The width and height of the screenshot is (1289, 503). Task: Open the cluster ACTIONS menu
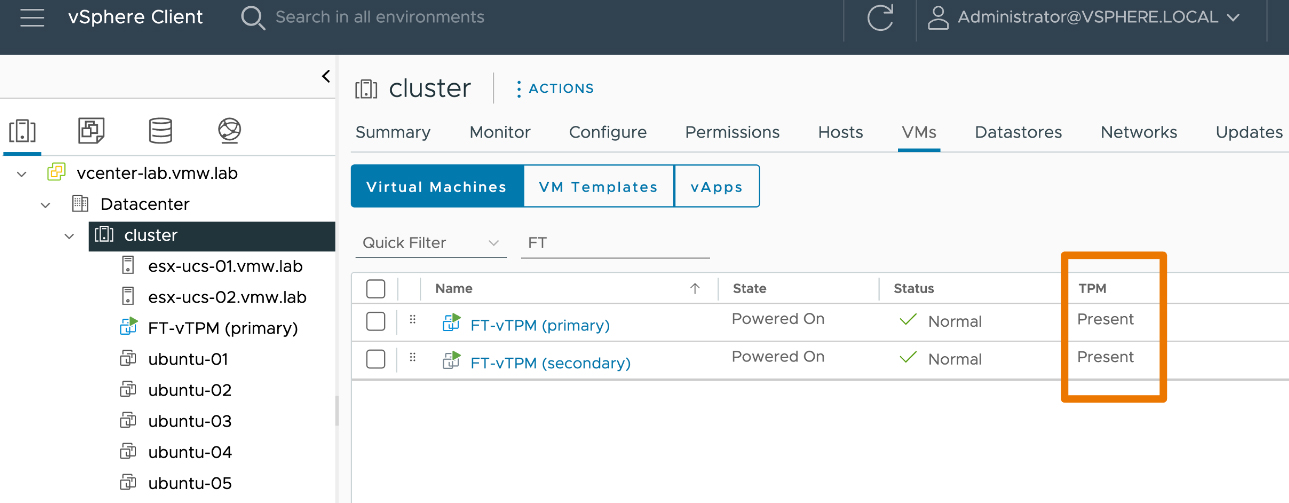pyautogui.click(x=554, y=89)
